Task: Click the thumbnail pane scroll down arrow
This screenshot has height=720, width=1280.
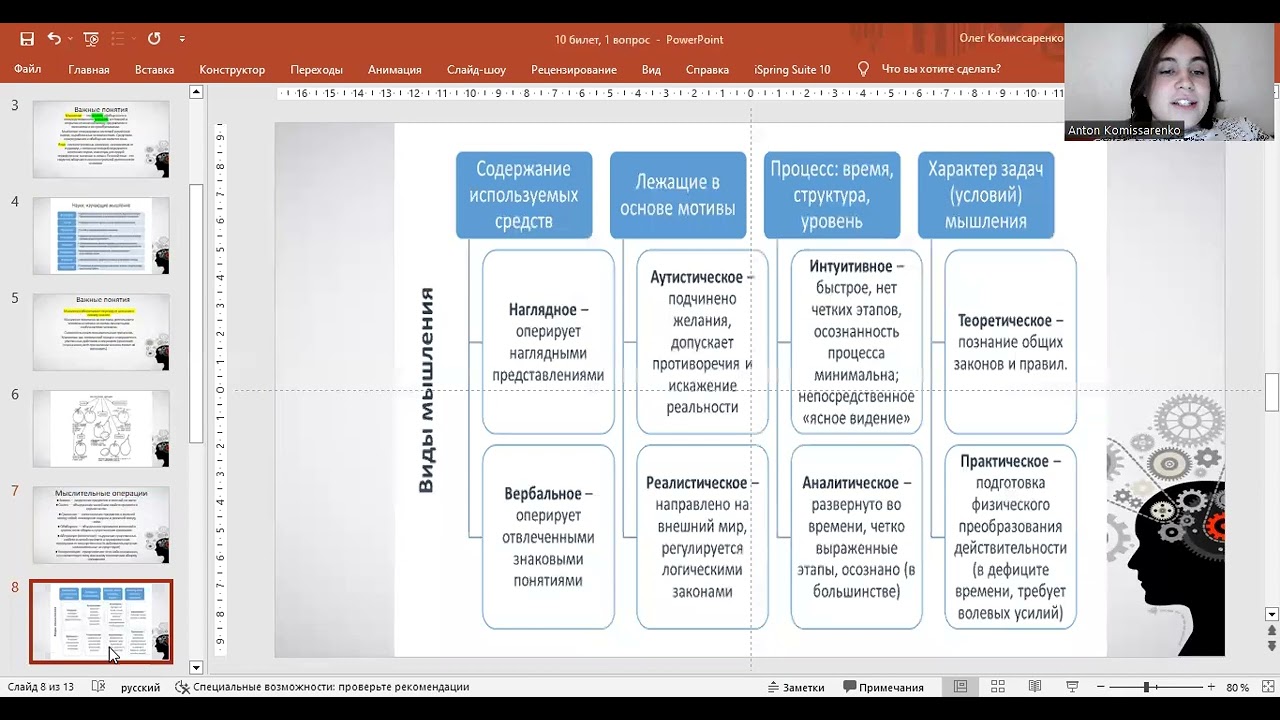Action: tap(196, 667)
